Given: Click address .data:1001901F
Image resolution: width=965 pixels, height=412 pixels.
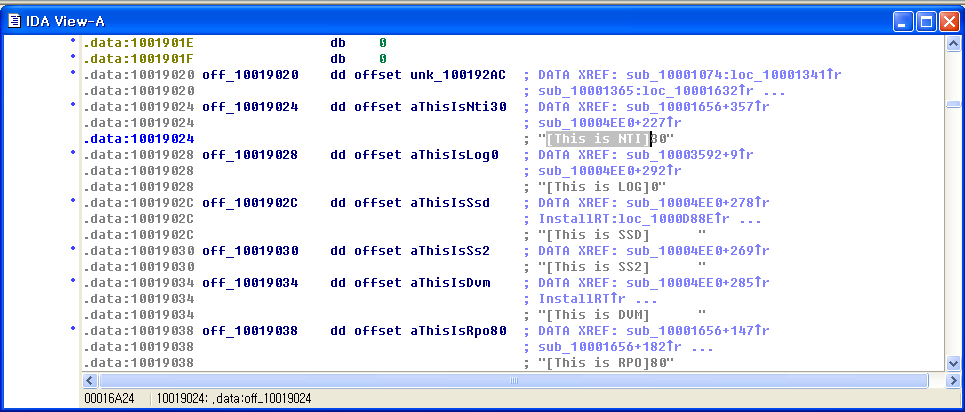Looking at the screenshot, I should 138,59.
